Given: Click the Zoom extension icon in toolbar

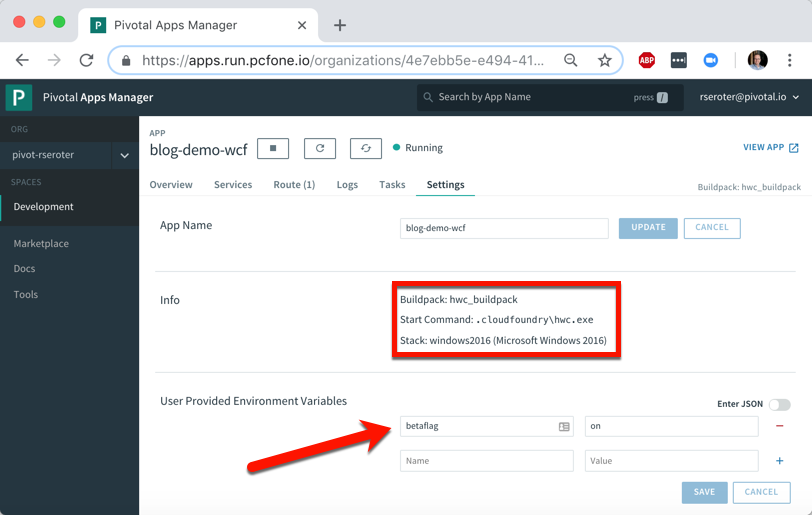Looking at the screenshot, I should 711,60.
